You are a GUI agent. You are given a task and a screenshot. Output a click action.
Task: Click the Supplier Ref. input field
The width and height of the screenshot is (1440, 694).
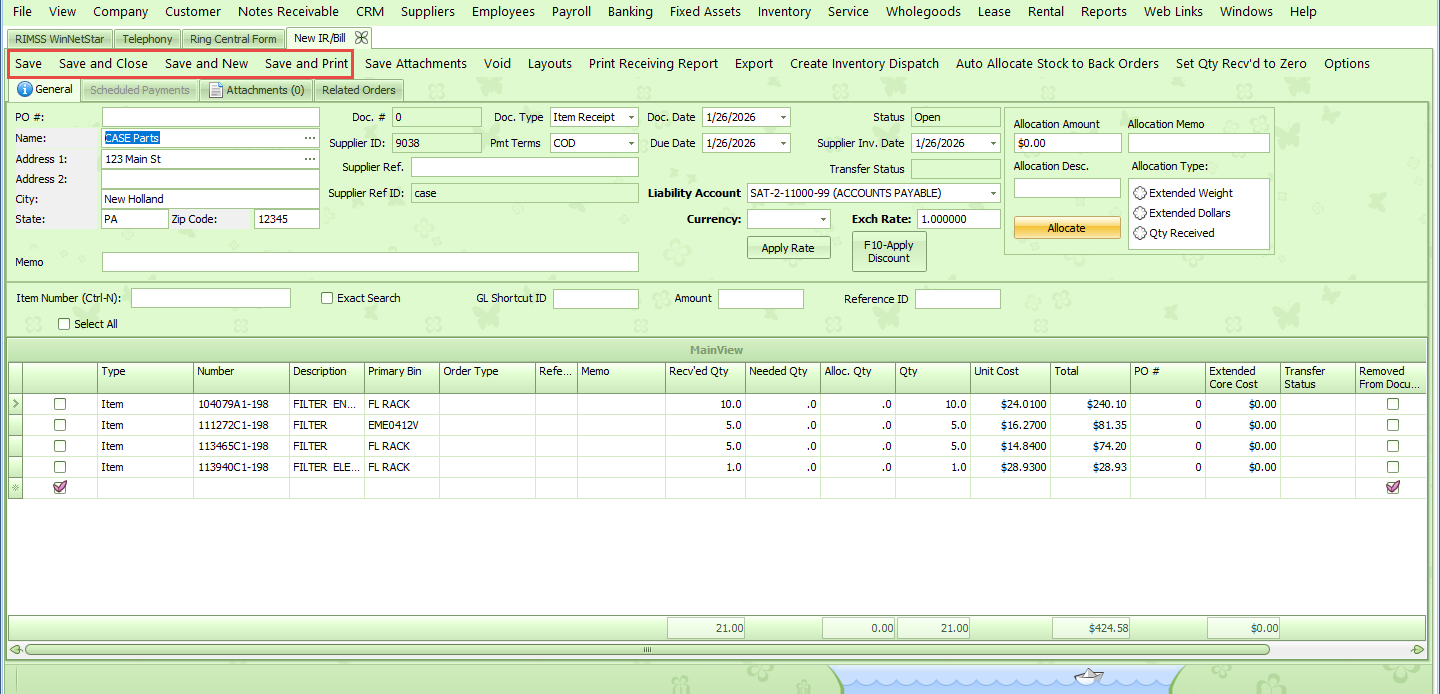[524, 167]
